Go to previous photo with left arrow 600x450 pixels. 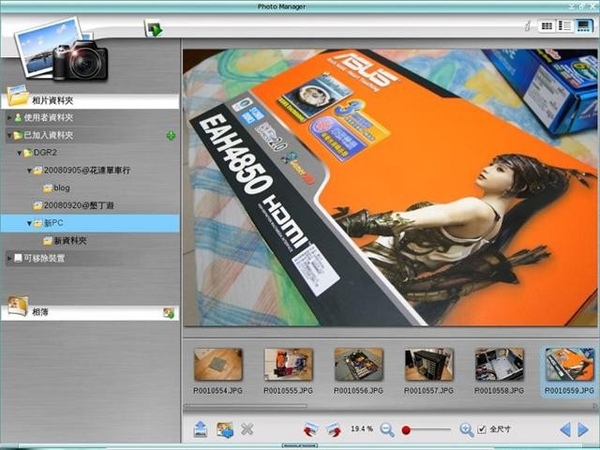pyautogui.click(x=565, y=430)
